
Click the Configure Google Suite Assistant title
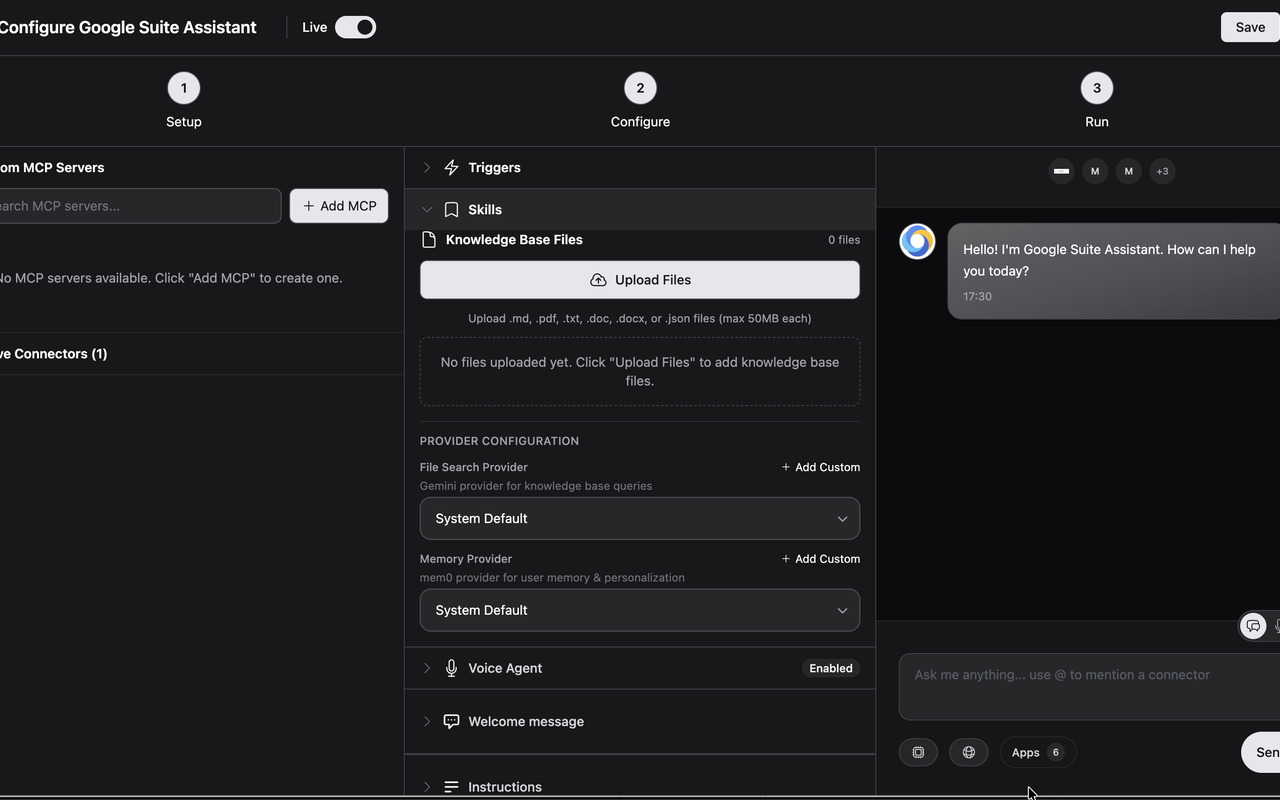128,27
